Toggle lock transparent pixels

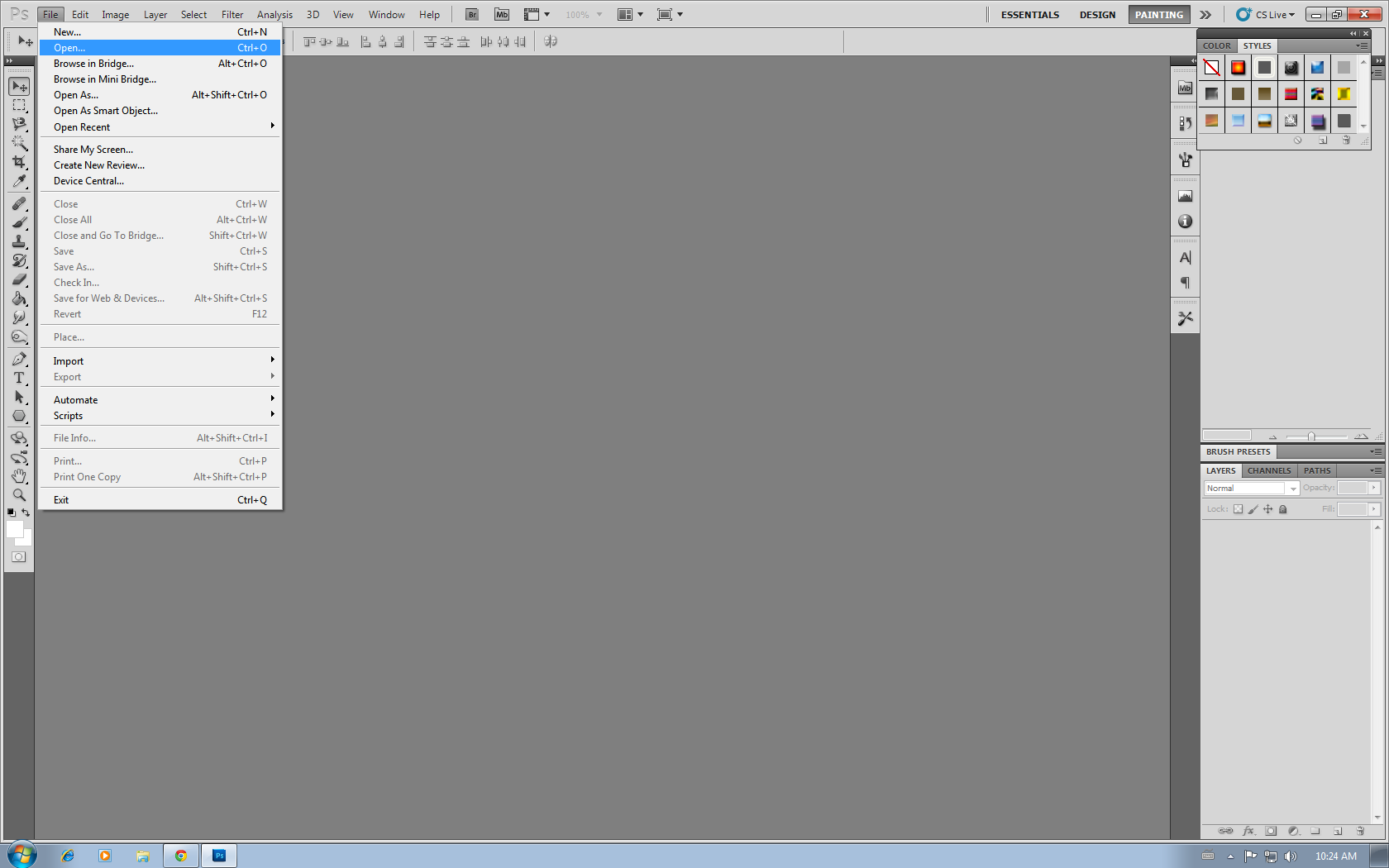[1238, 509]
